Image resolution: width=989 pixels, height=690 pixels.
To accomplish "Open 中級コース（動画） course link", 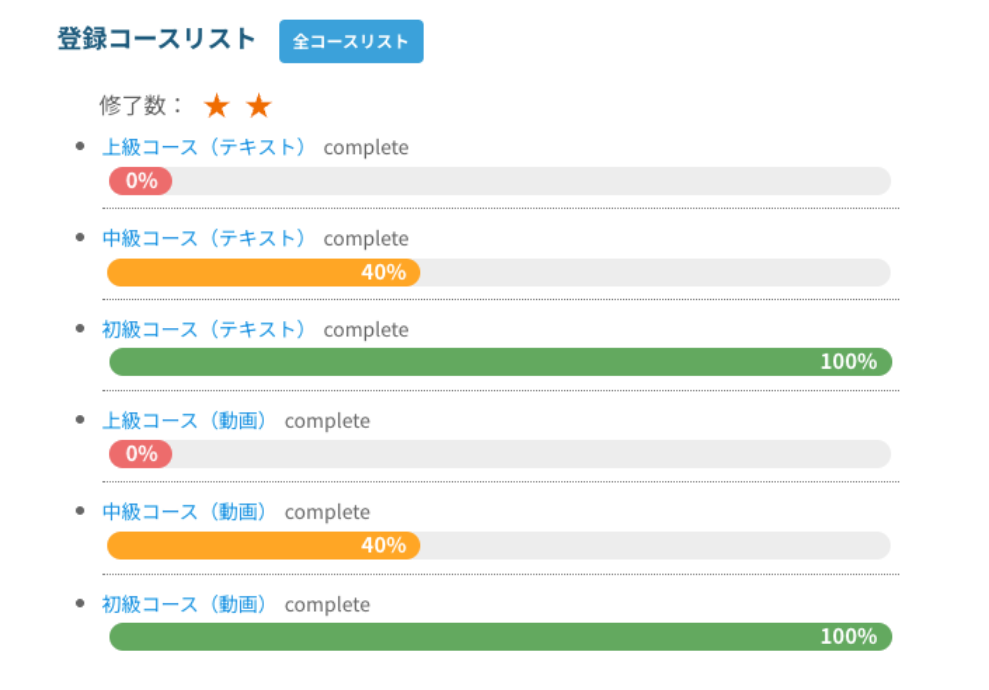I will pos(185,512).
